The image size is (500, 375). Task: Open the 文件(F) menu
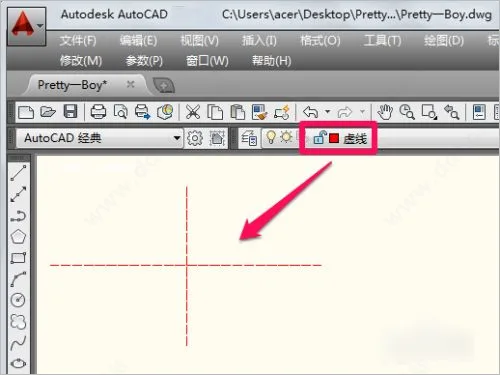78,41
